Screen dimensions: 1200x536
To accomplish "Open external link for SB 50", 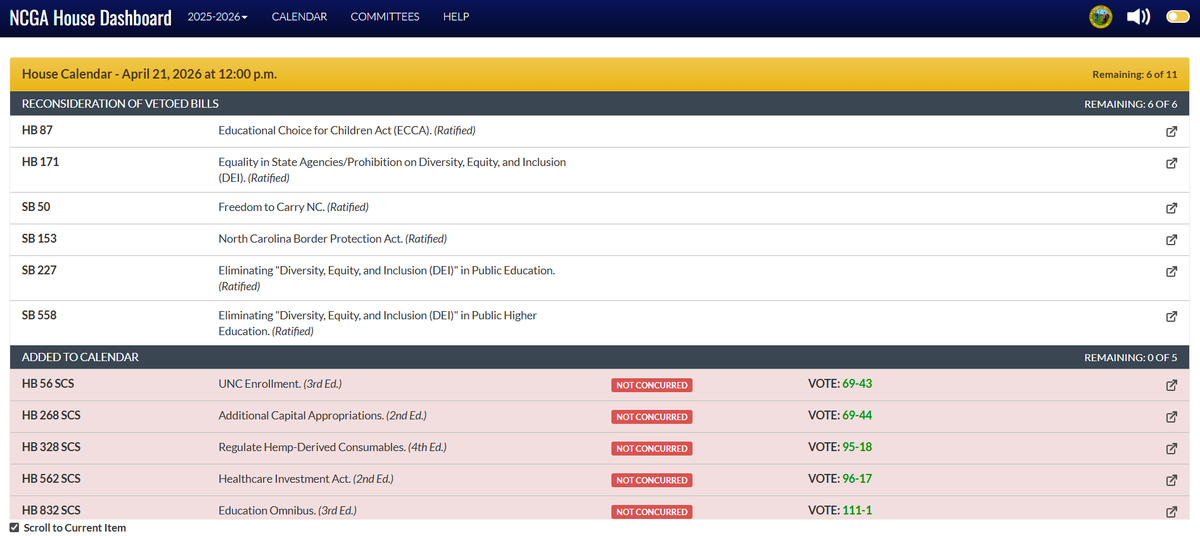I will [1171, 209].
